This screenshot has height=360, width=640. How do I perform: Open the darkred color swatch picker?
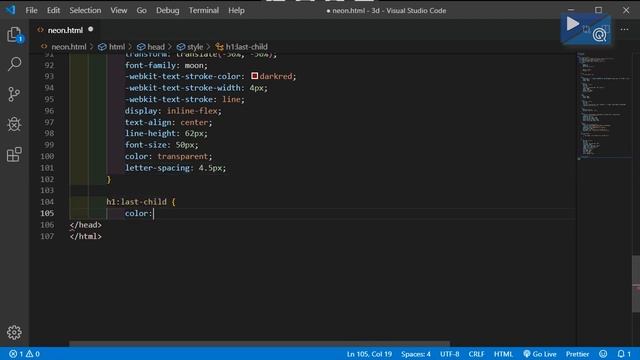pyautogui.click(x=255, y=76)
